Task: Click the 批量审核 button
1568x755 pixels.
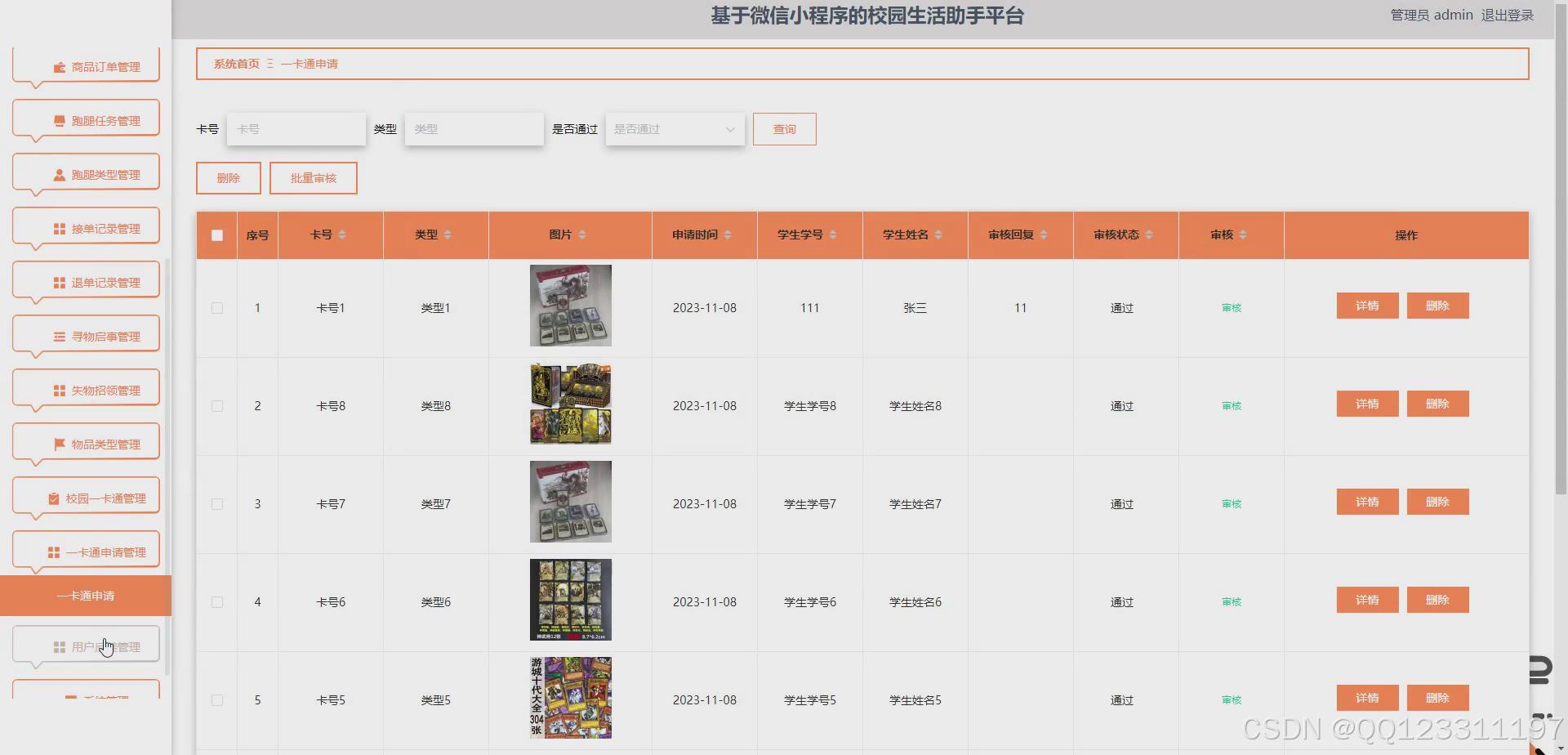Action: click(x=314, y=178)
